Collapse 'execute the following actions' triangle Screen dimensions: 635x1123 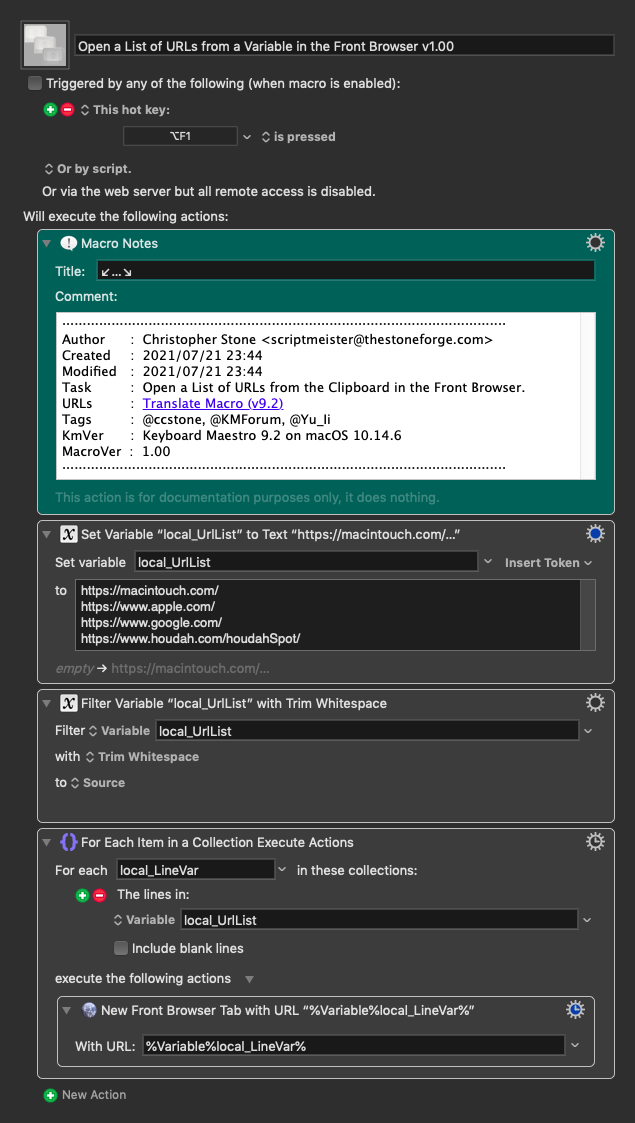(249, 979)
